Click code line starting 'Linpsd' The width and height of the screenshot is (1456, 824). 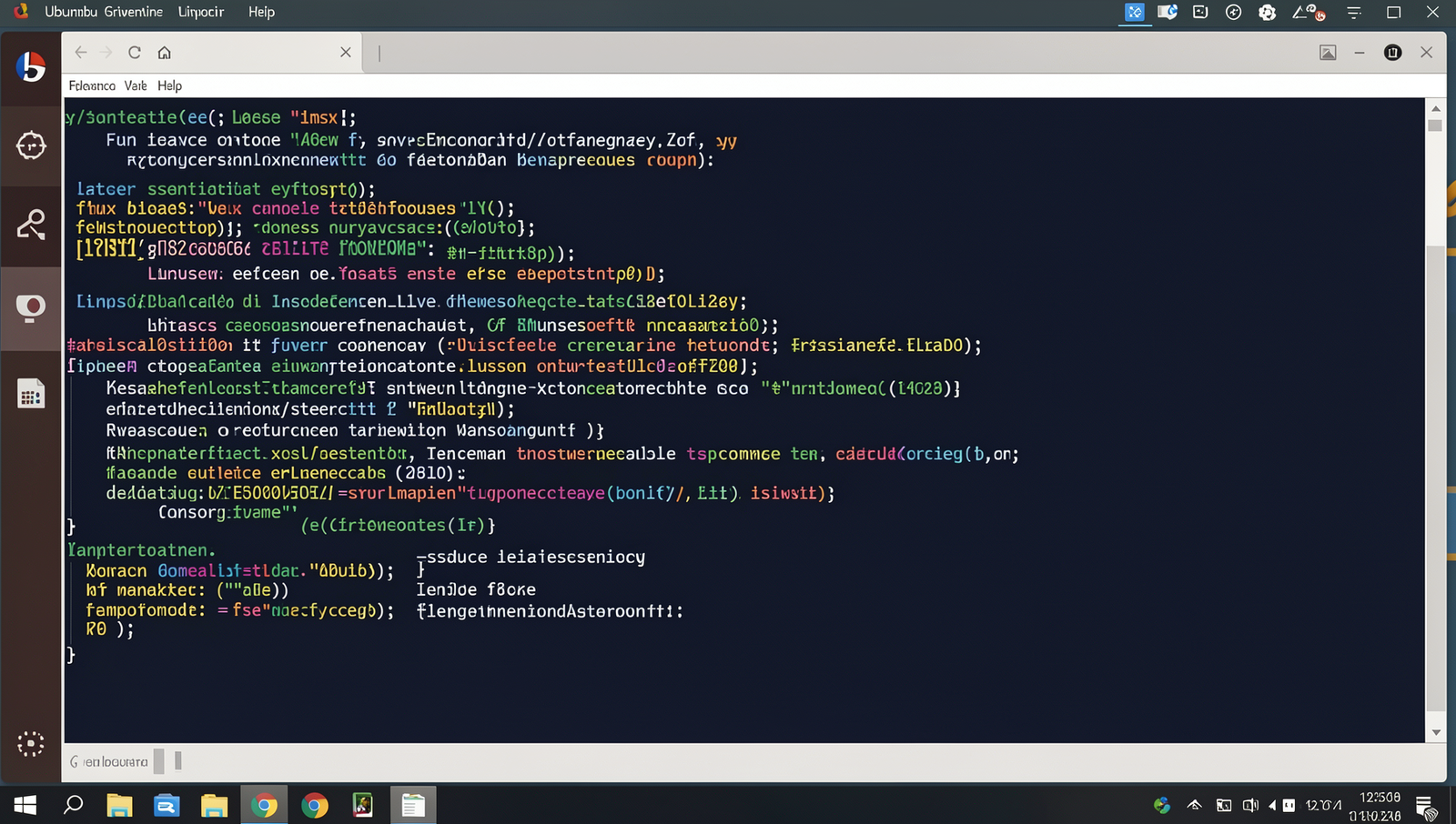click(411, 301)
